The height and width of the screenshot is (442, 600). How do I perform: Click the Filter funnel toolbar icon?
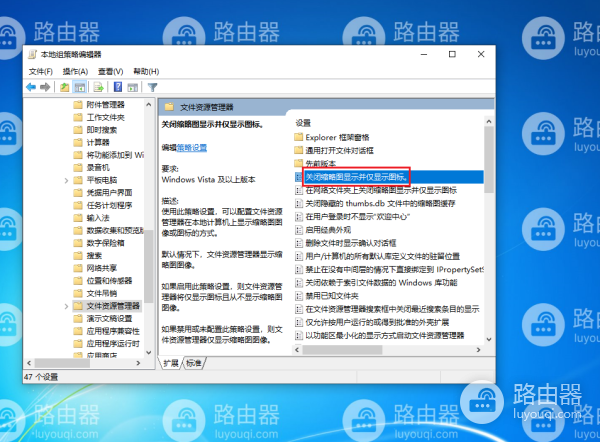[153, 87]
